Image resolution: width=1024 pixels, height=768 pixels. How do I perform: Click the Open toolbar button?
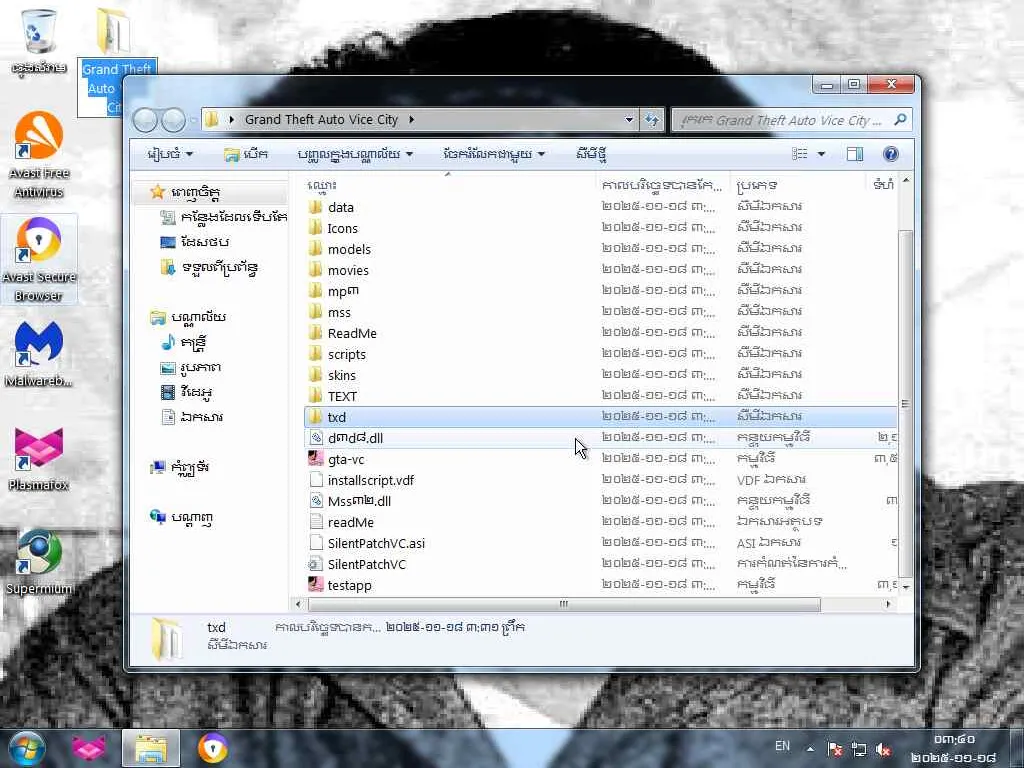click(246, 155)
